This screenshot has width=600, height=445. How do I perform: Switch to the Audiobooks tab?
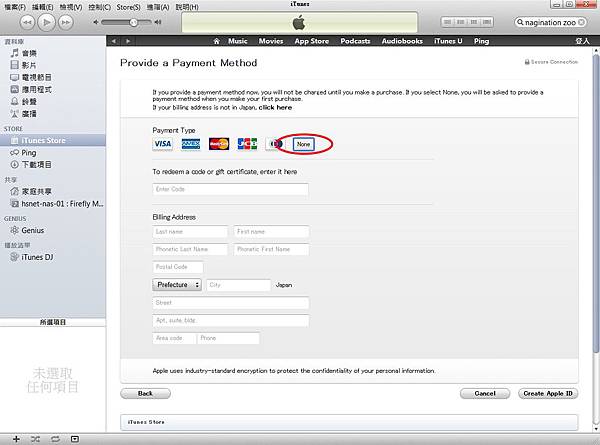click(x=402, y=41)
